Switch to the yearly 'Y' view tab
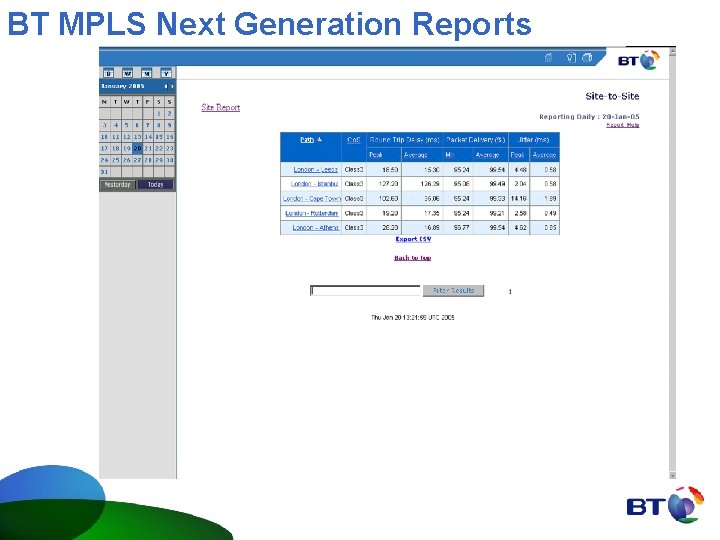The image size is (720, 540). 166,73
